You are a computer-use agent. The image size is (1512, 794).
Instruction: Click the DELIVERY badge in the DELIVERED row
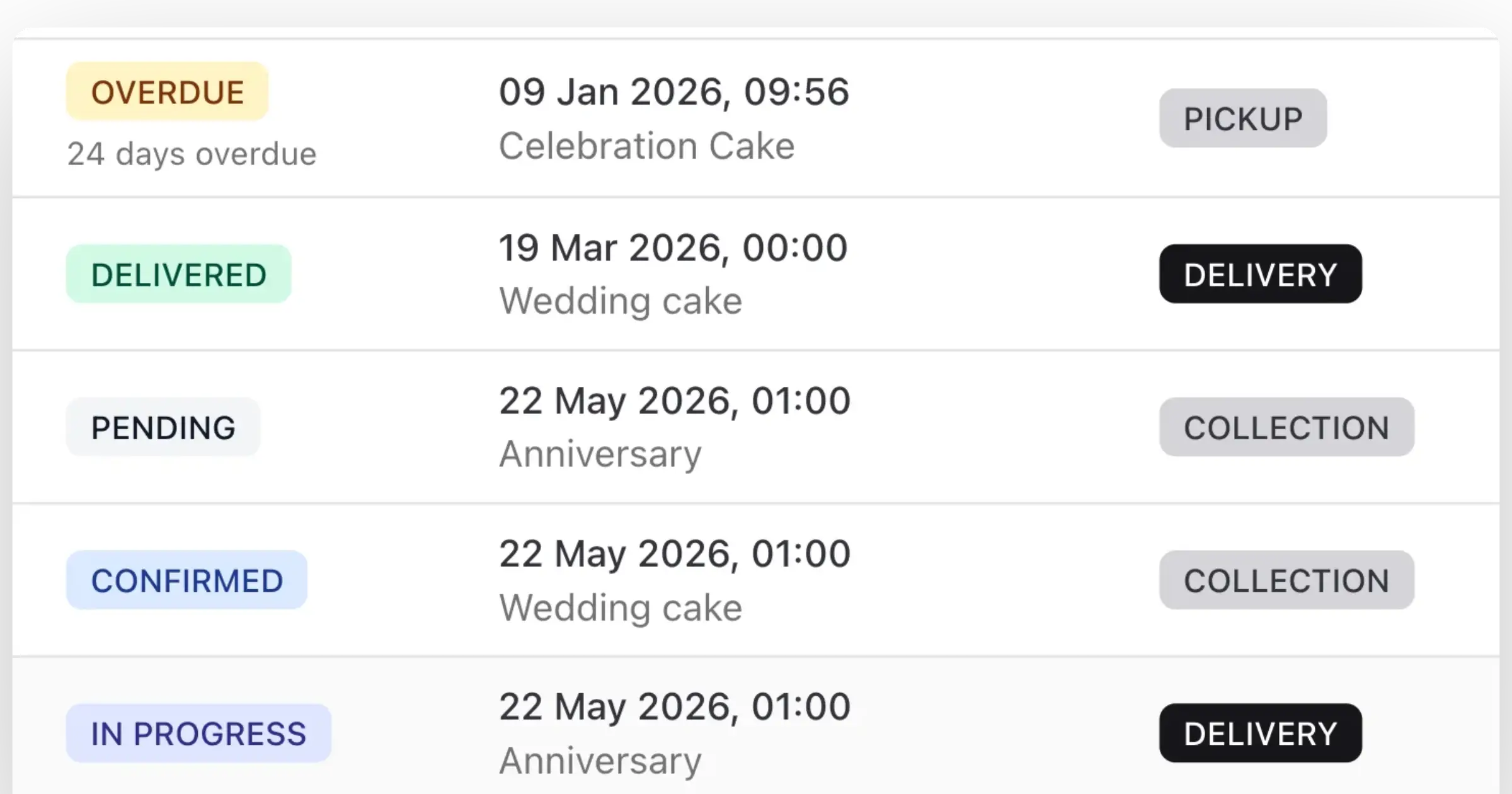point(1260,275)
